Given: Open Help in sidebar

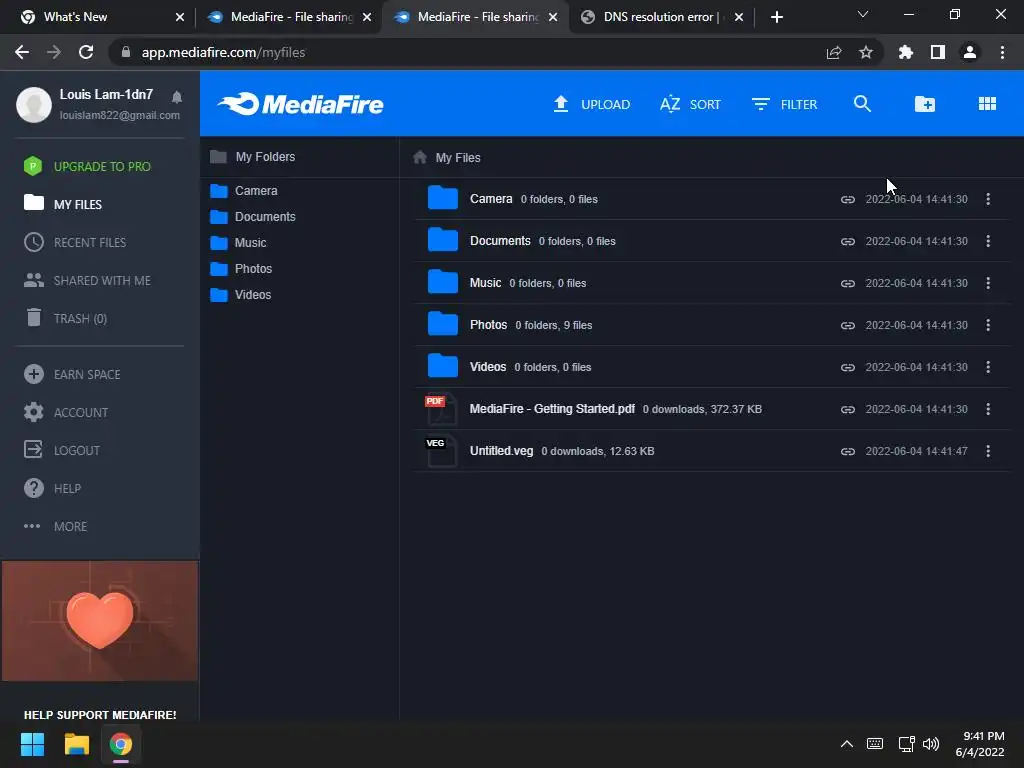Looking at the screenshot, I should click(x=52, y=488).
